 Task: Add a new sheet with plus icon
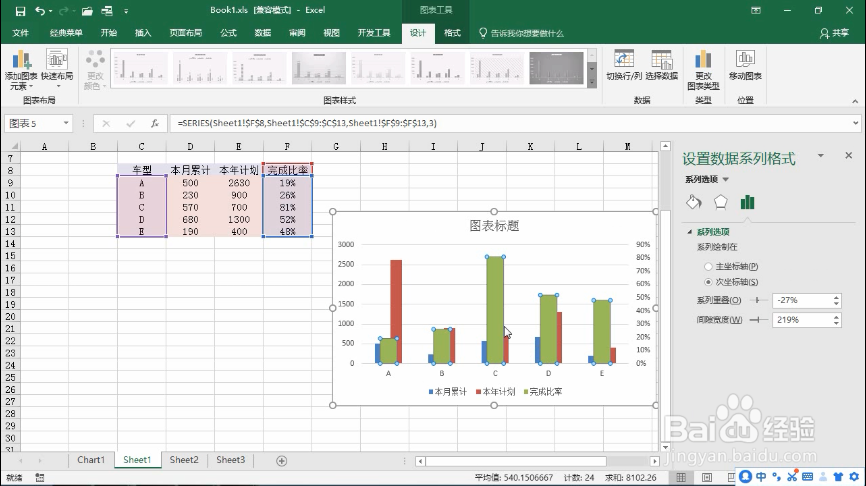tap(281, 461)
